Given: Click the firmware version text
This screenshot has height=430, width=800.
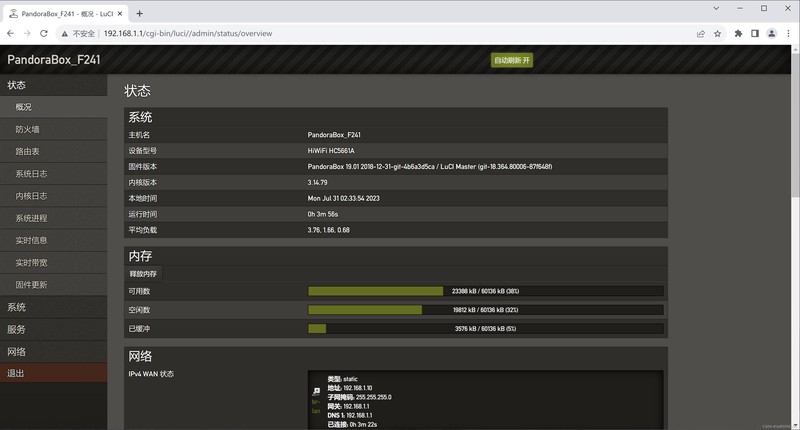Looking at the screenshot, I should [x=430, y=167].
